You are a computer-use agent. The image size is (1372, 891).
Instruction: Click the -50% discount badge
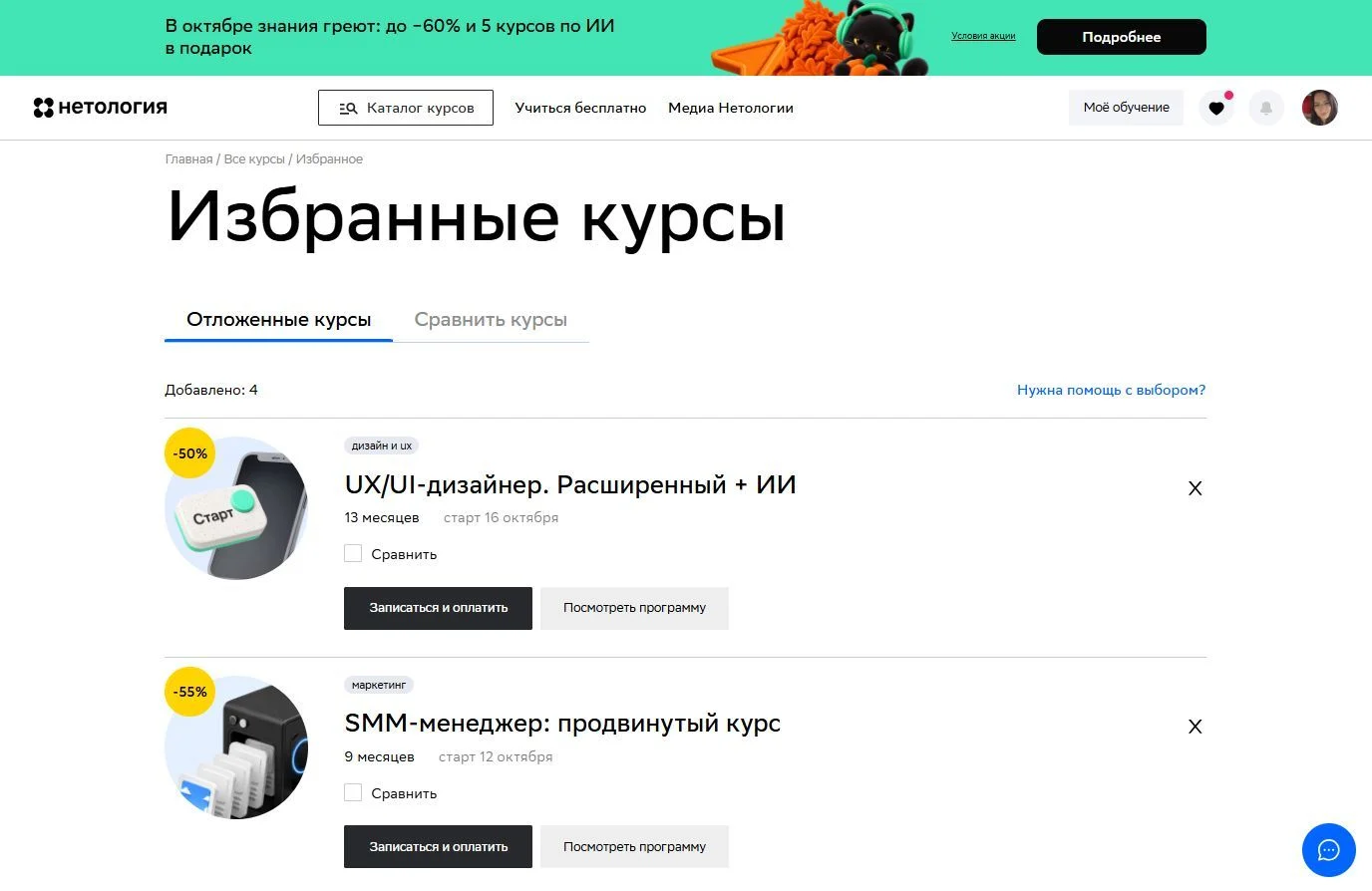(x=190, y=453)
